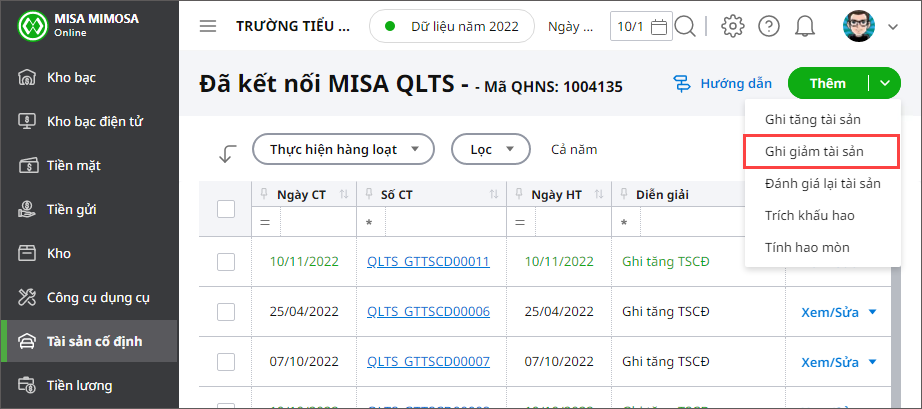Open the notifications bell icon
This screenshot has width=922, height=409.
point(804,26)
